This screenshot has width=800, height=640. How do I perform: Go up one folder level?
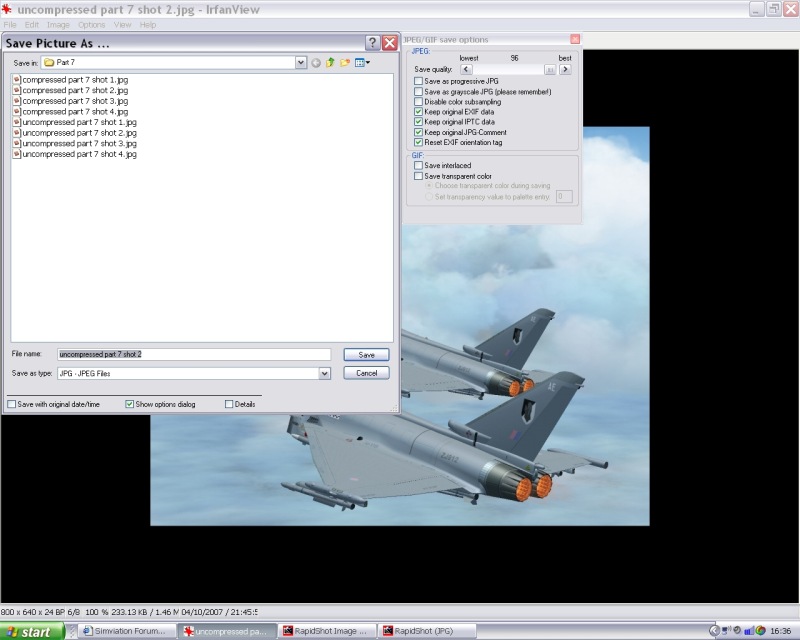point(330,63)
